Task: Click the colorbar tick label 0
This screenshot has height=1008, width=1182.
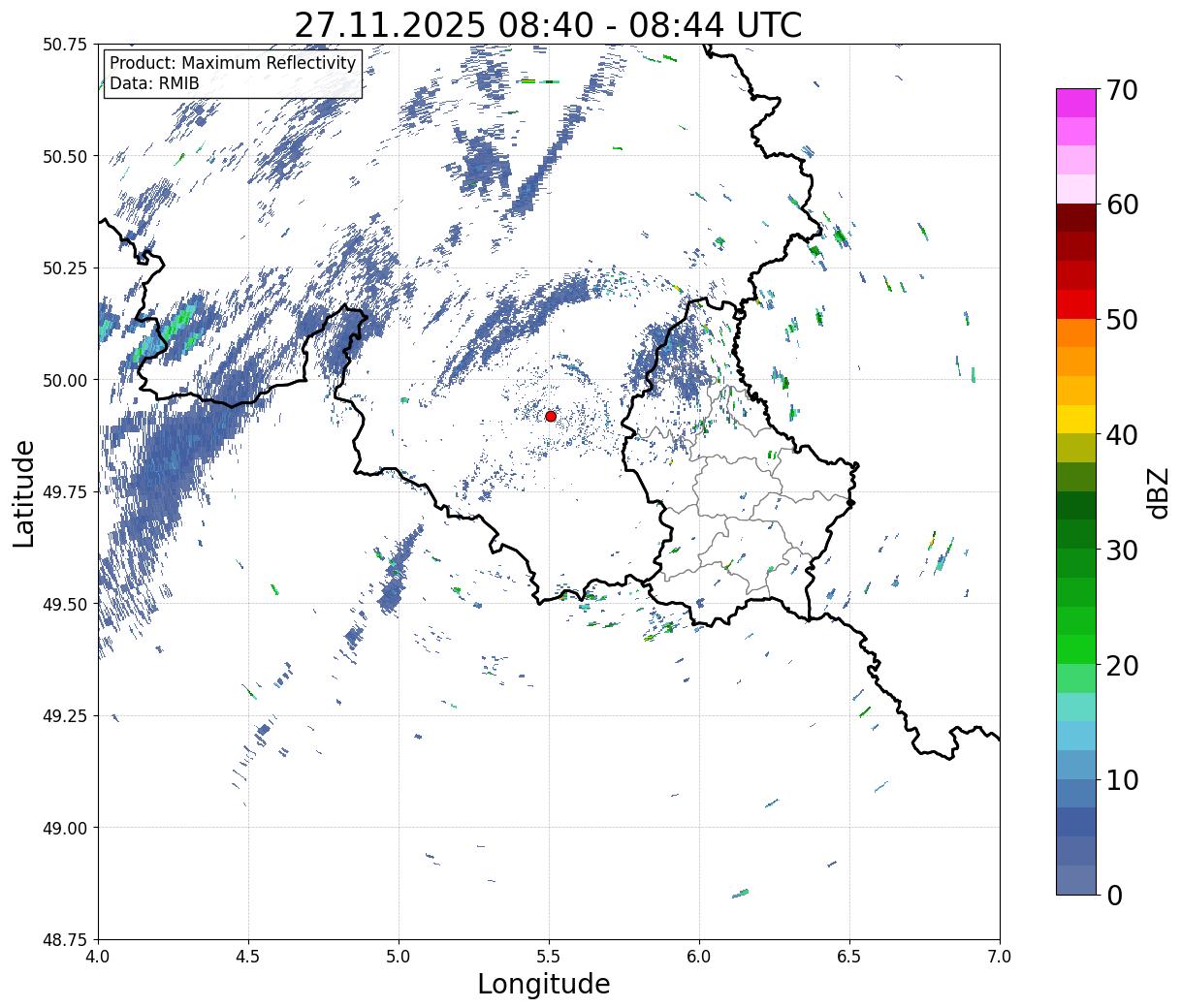Action: point(1114,895)
